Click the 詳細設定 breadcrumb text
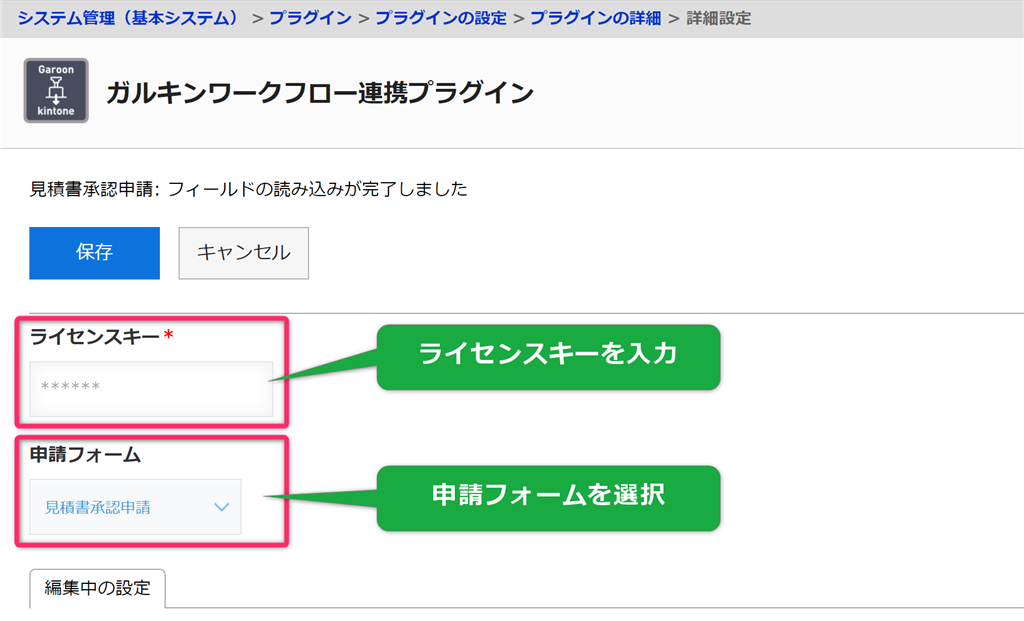The width and height of the screenshot is (1024, 621). pos(718,18)
